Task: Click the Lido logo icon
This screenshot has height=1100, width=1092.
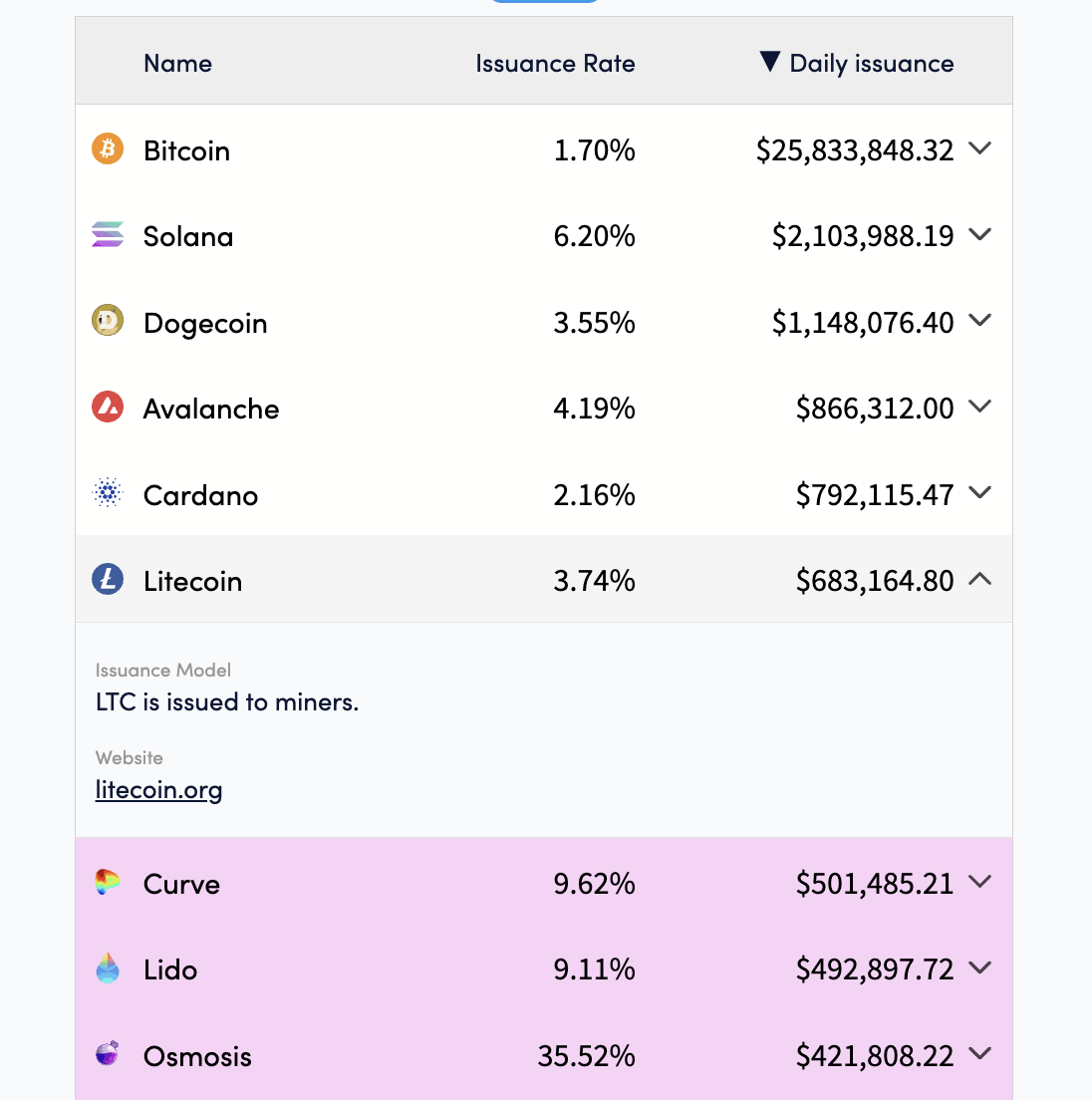Action: tap(108, 968)
